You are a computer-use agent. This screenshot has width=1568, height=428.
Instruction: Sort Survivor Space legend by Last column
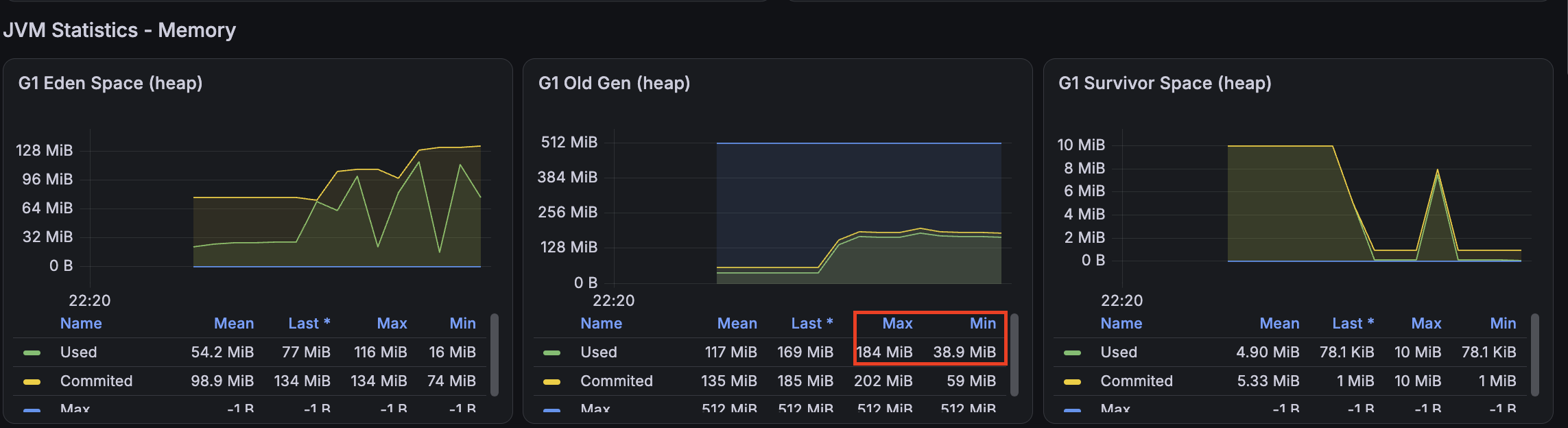1353,323
